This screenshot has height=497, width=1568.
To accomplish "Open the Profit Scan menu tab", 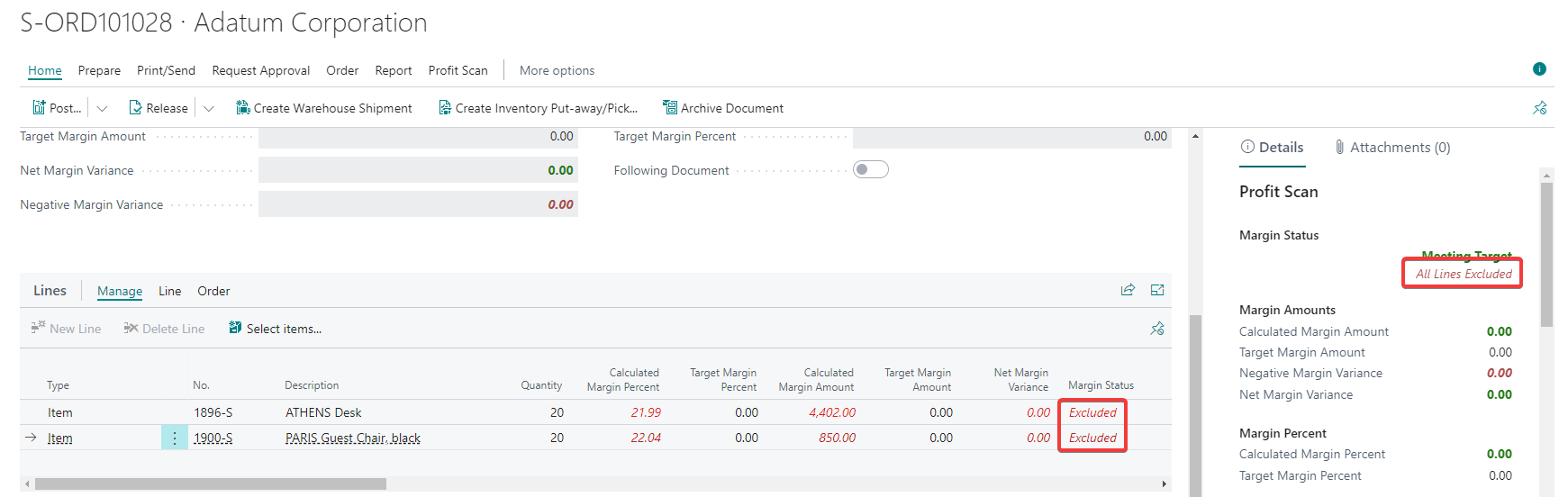I will [x=458, y=70].
